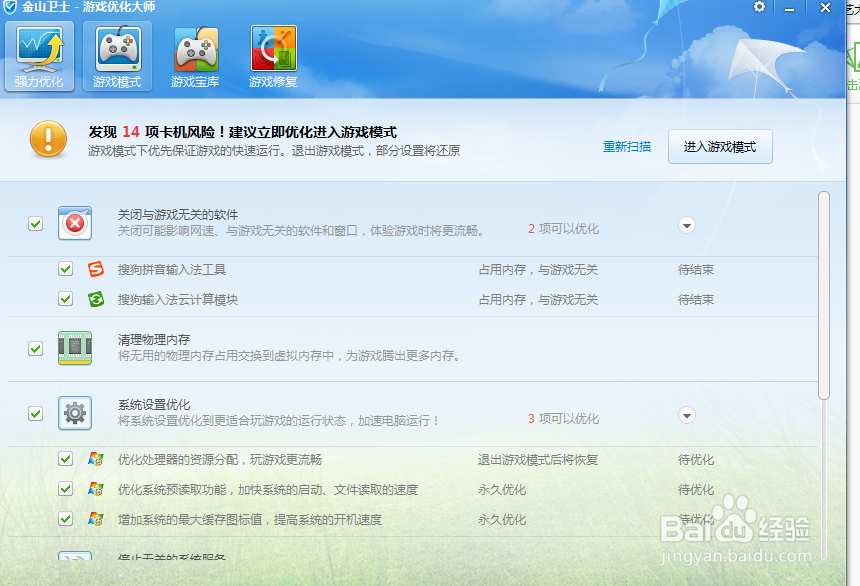Click the 金山卫士 shield logo

[10, 7]
